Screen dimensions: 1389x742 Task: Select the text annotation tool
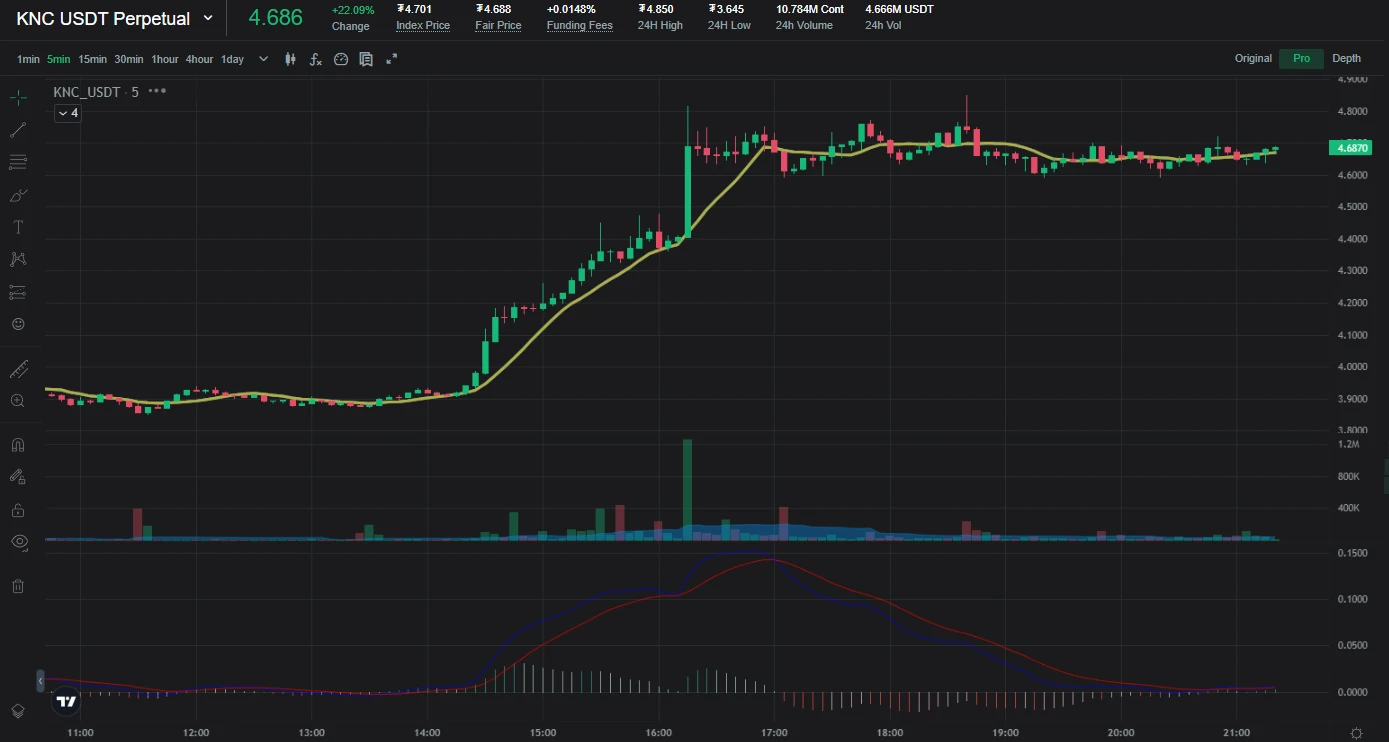coord(18,227)
